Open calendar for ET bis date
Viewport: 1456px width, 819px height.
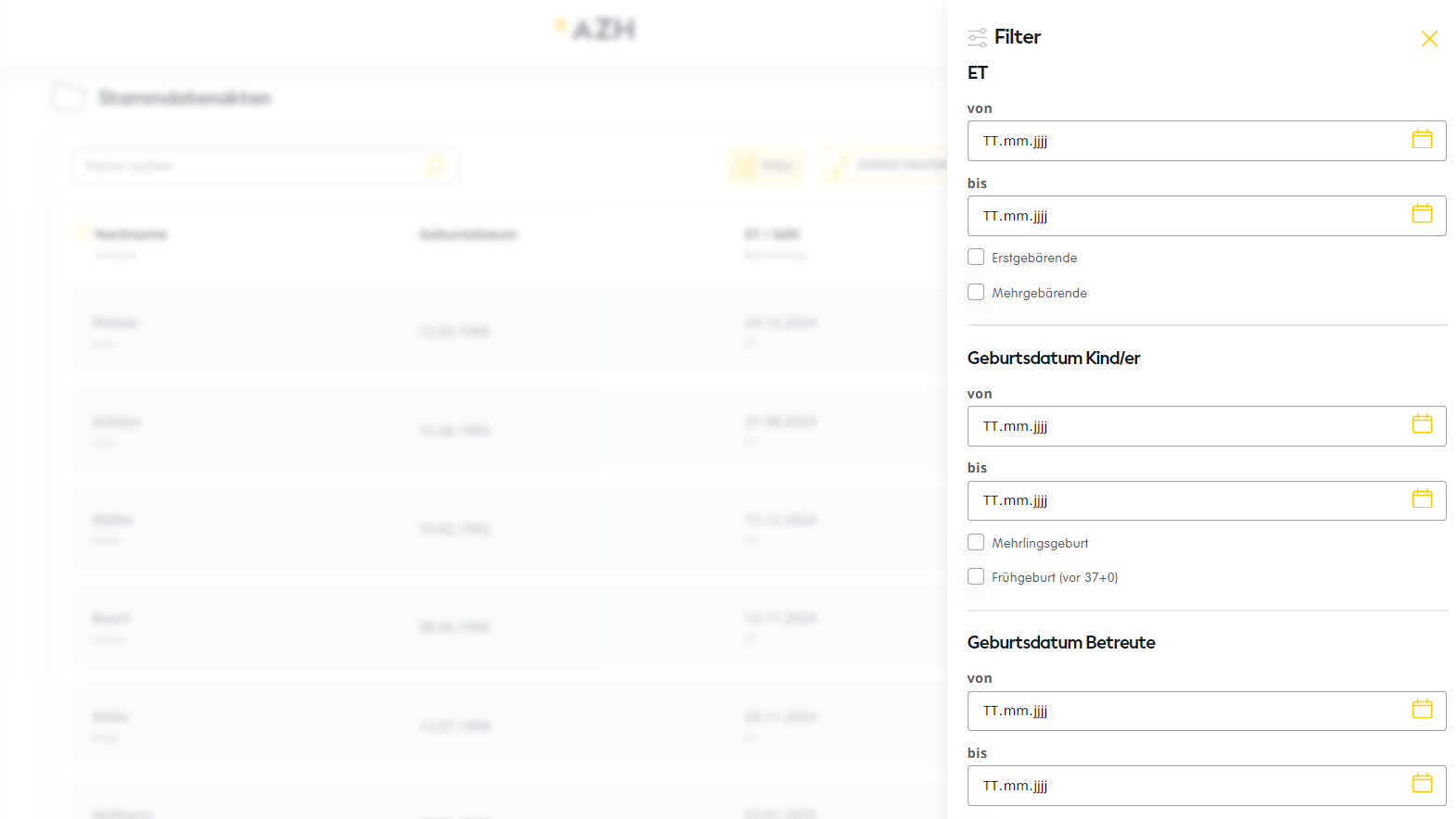pos(1422,214)
